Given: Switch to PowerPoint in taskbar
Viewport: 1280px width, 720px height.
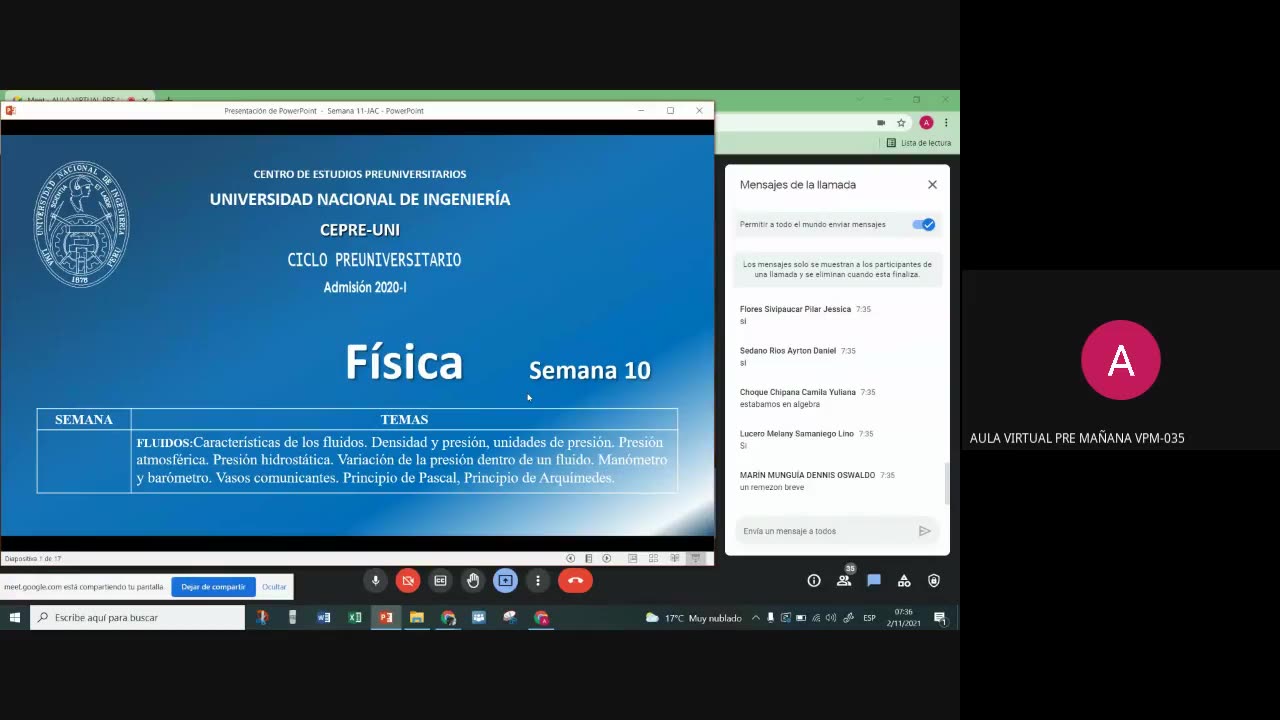Looking at the screenshot, I should (x=386, y=618).
